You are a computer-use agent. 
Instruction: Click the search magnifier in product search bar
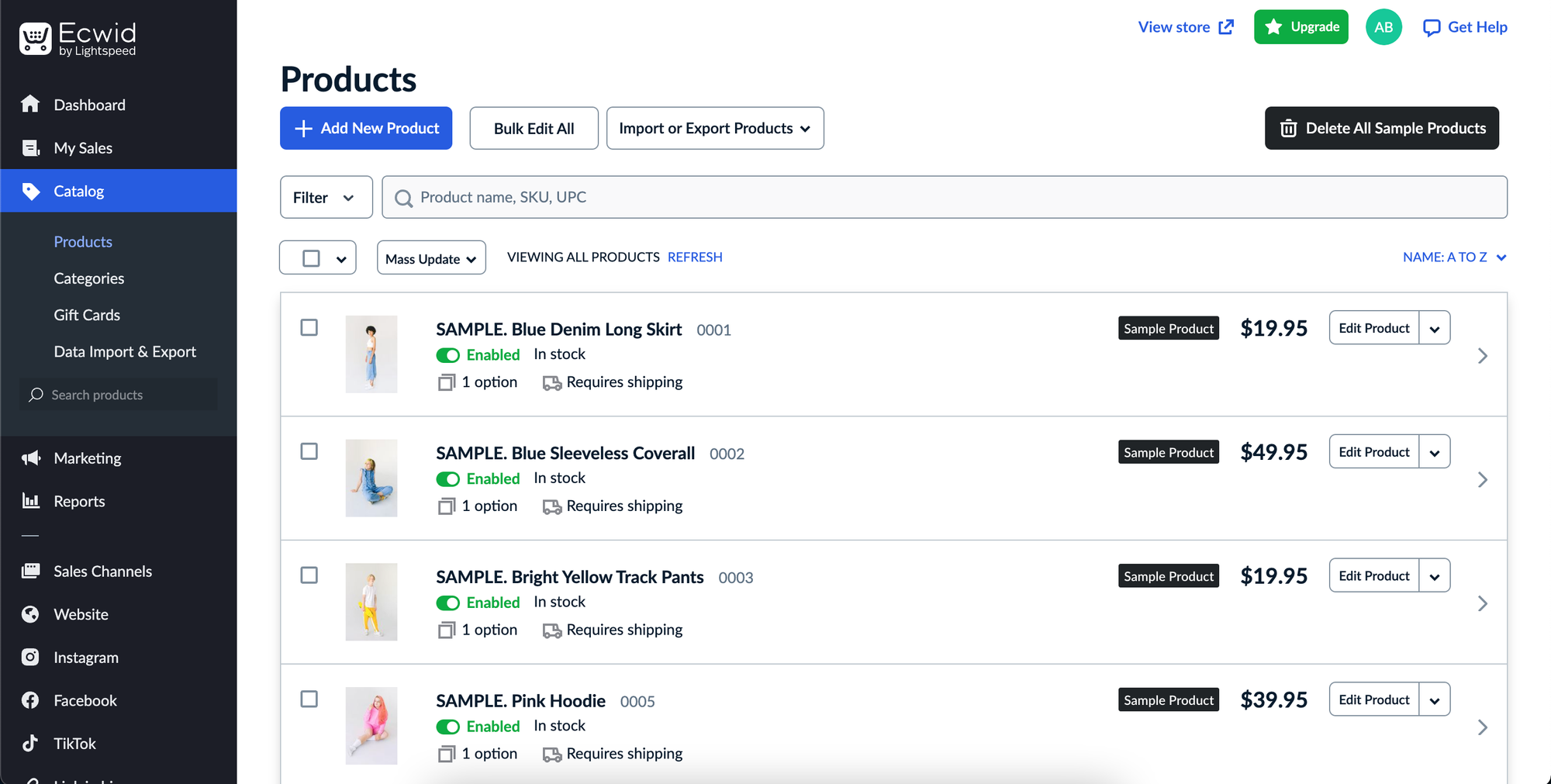(x=403, y=199)
